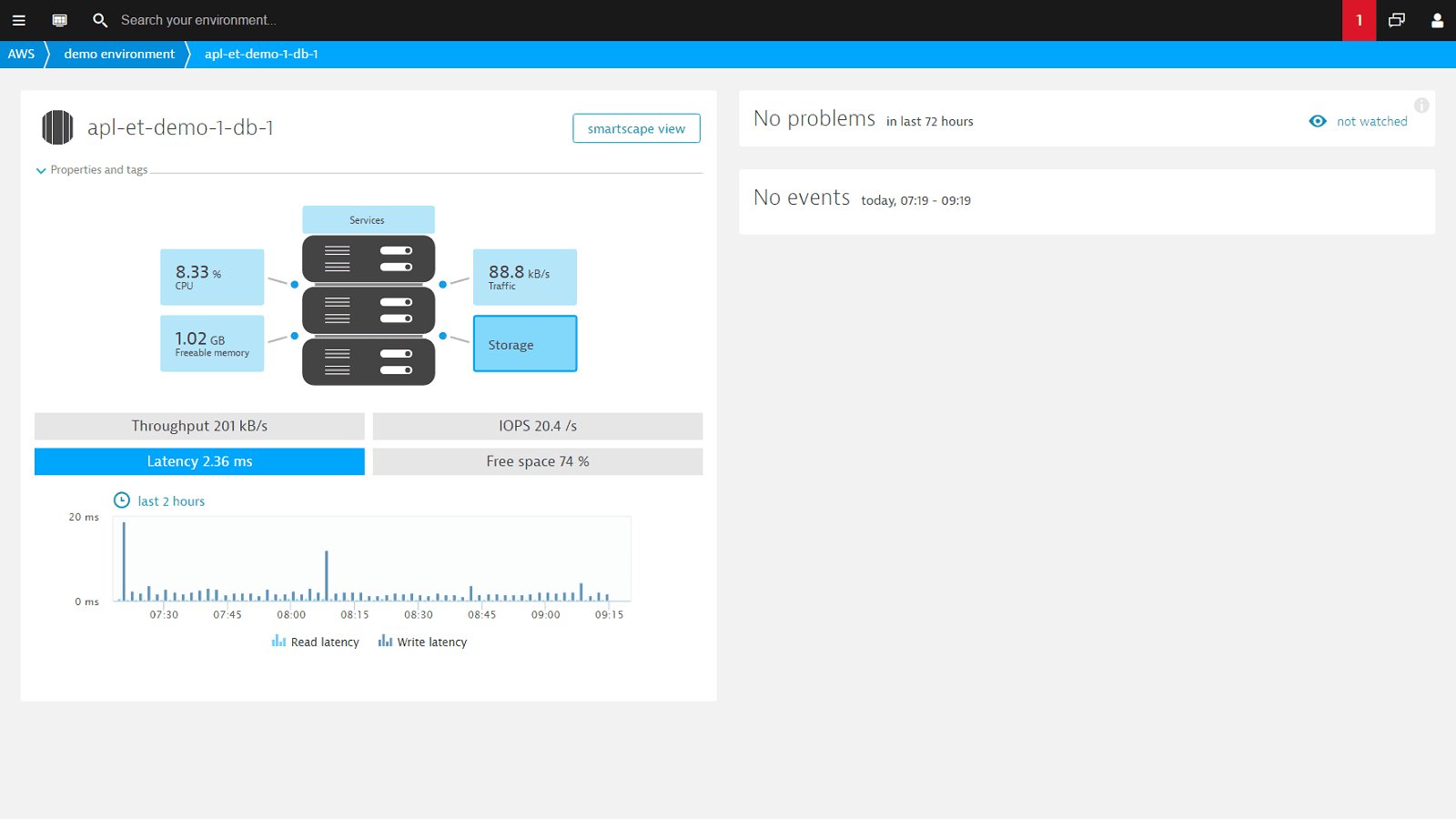1456x819 pixels.
Task: Click the server rack illustration
Action: (369, 310)
